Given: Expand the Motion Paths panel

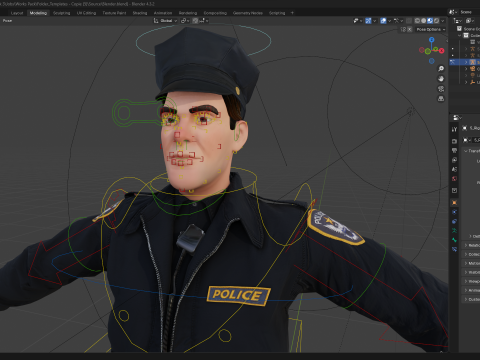Looking at the screenshot, I should (471, 263).
